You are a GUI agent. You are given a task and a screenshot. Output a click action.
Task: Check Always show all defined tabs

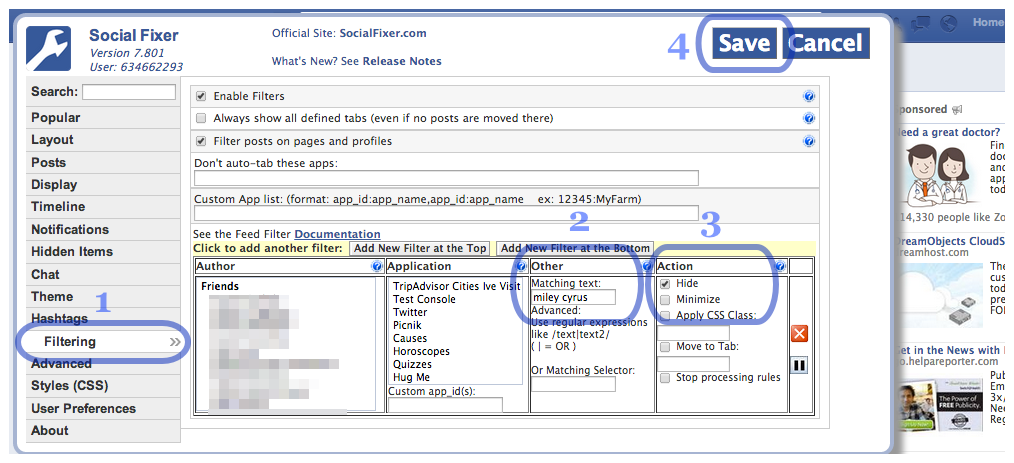(201, 118)
